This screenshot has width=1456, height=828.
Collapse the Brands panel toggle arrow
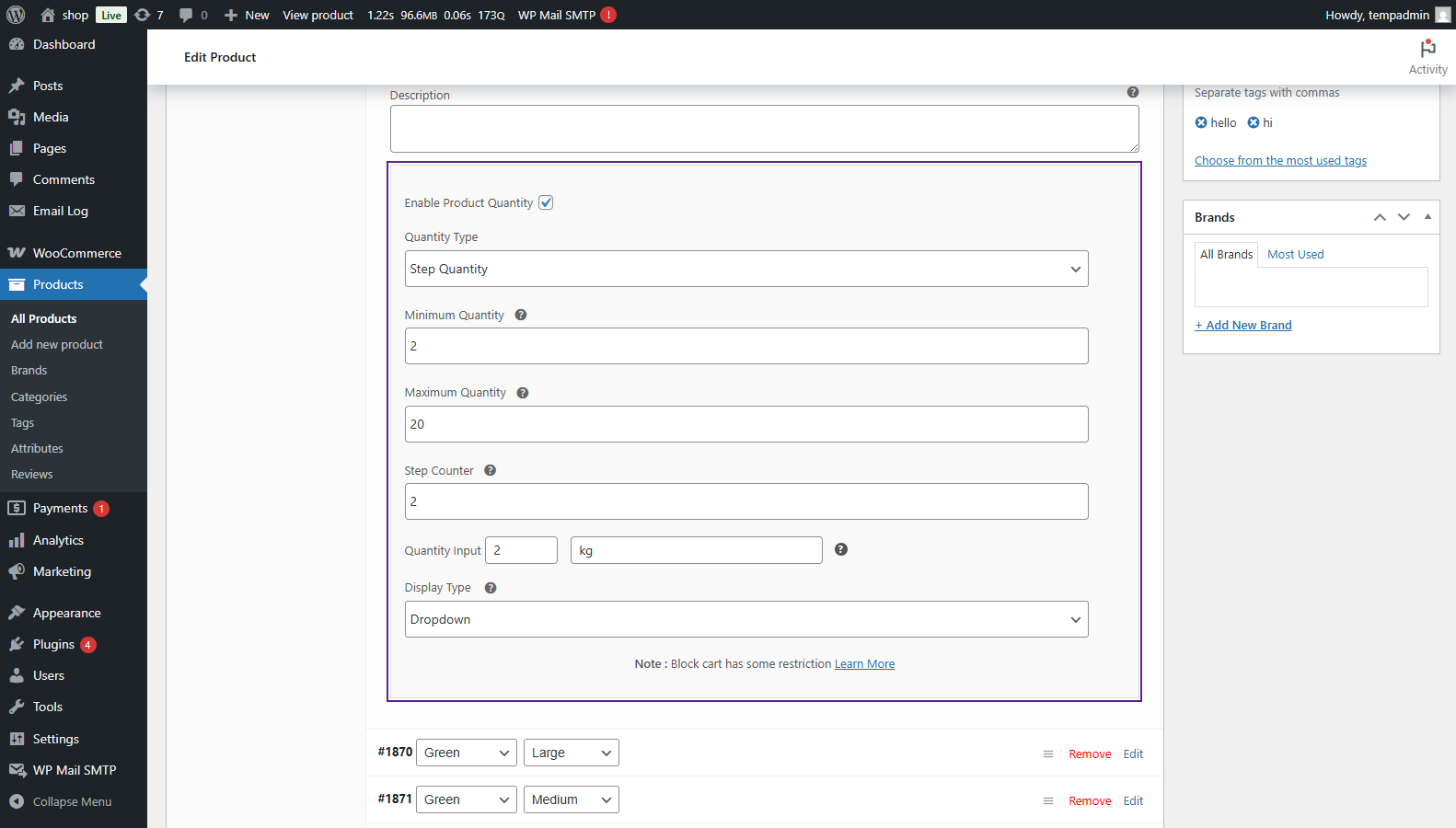[x=1427, y=217]
